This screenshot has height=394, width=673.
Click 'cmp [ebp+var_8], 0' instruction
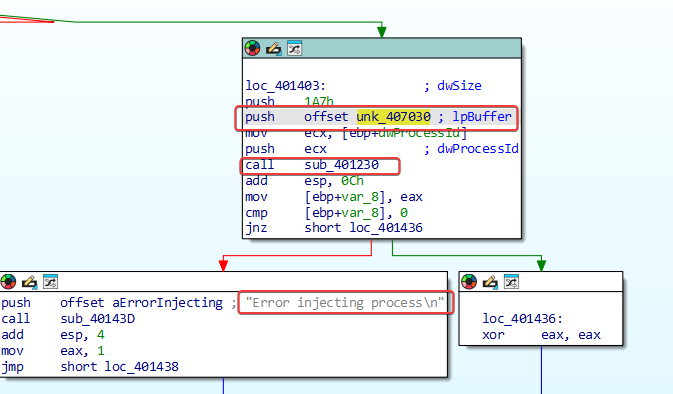[327, 213]
